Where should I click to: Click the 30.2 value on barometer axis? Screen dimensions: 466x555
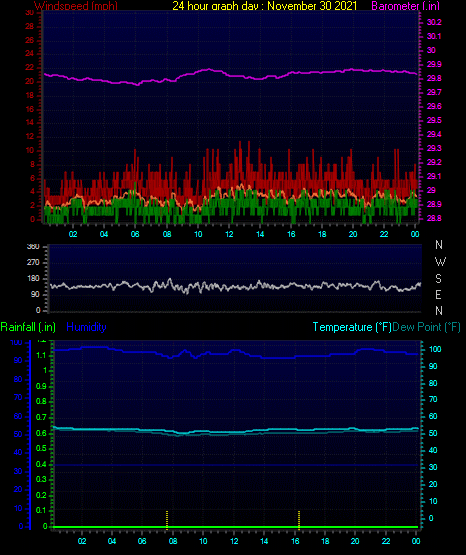point(434,22)
